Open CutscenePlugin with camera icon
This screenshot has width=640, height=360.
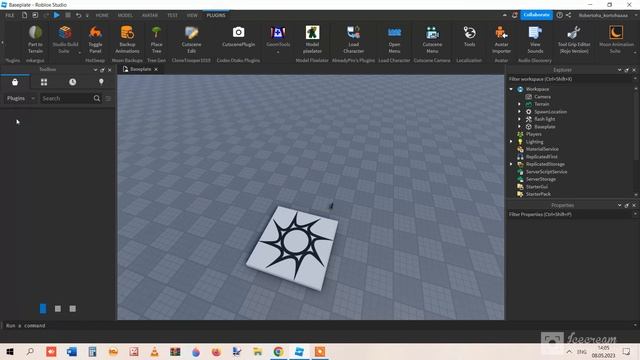(238, 37)
